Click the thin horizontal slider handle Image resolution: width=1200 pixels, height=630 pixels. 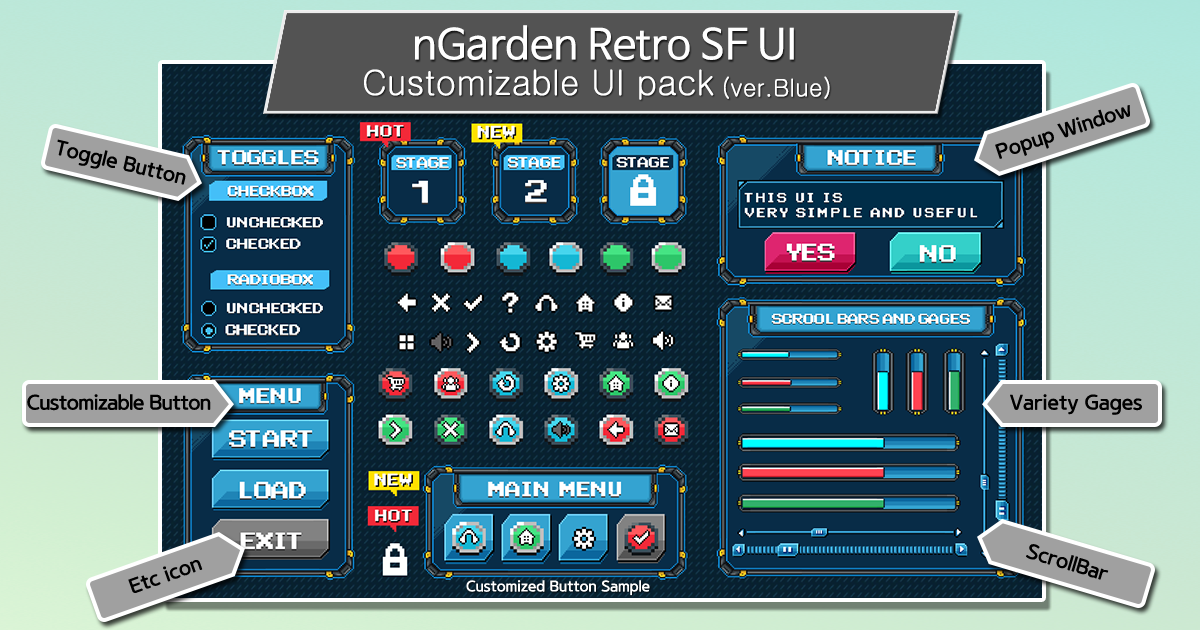click(x=819, y=532)
